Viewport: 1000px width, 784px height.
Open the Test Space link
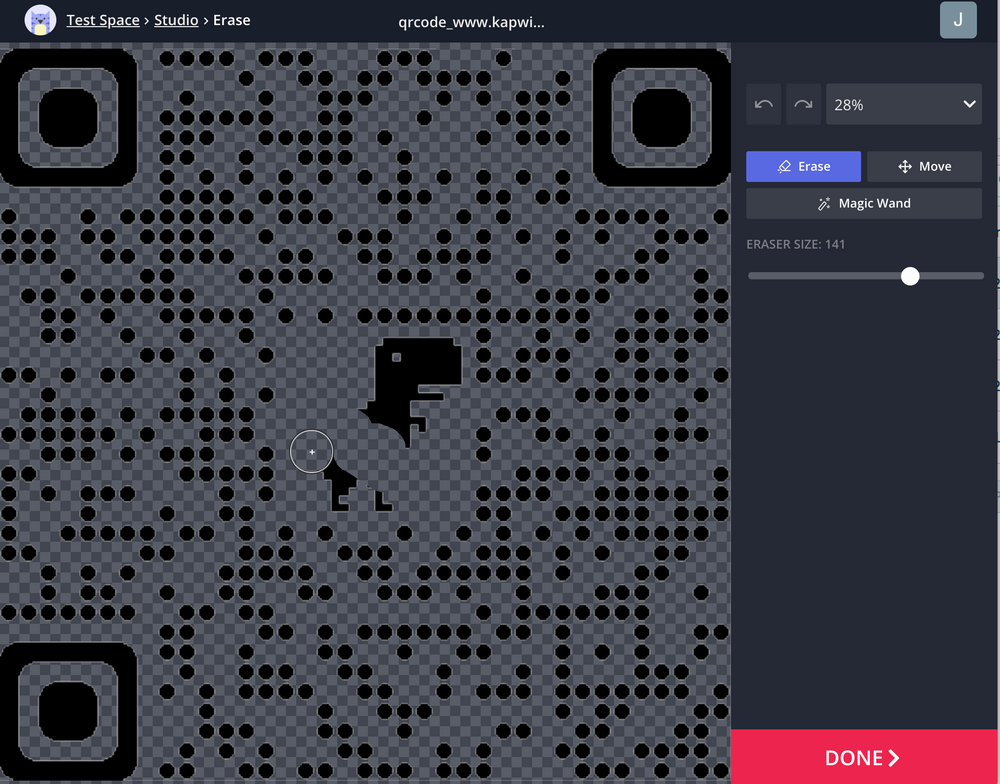click(103, 19)
